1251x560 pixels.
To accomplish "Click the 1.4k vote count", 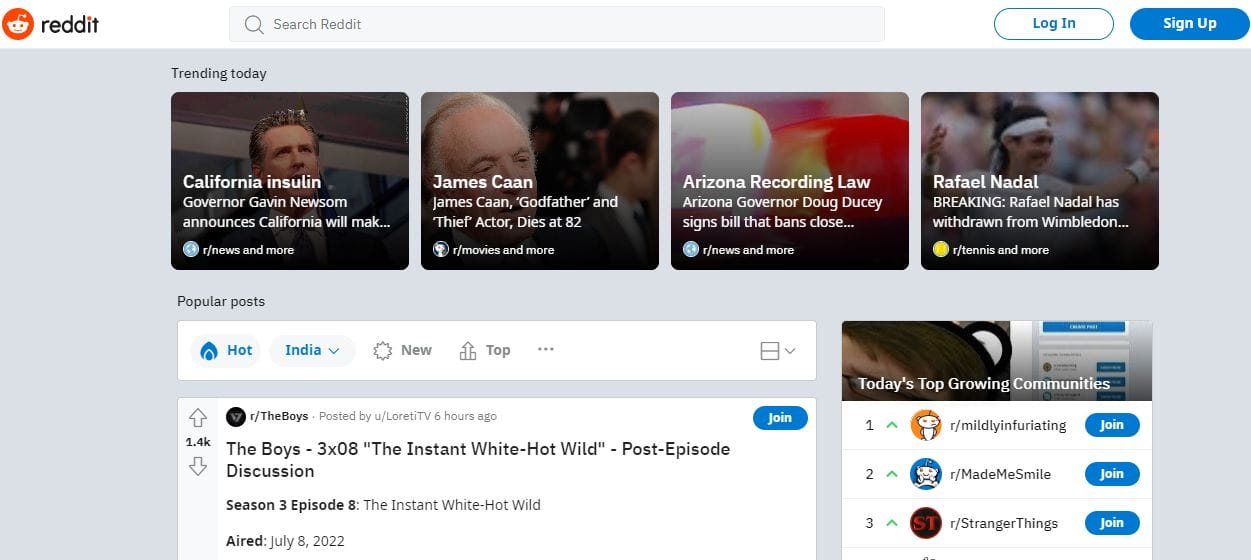I will click(198, 442).
